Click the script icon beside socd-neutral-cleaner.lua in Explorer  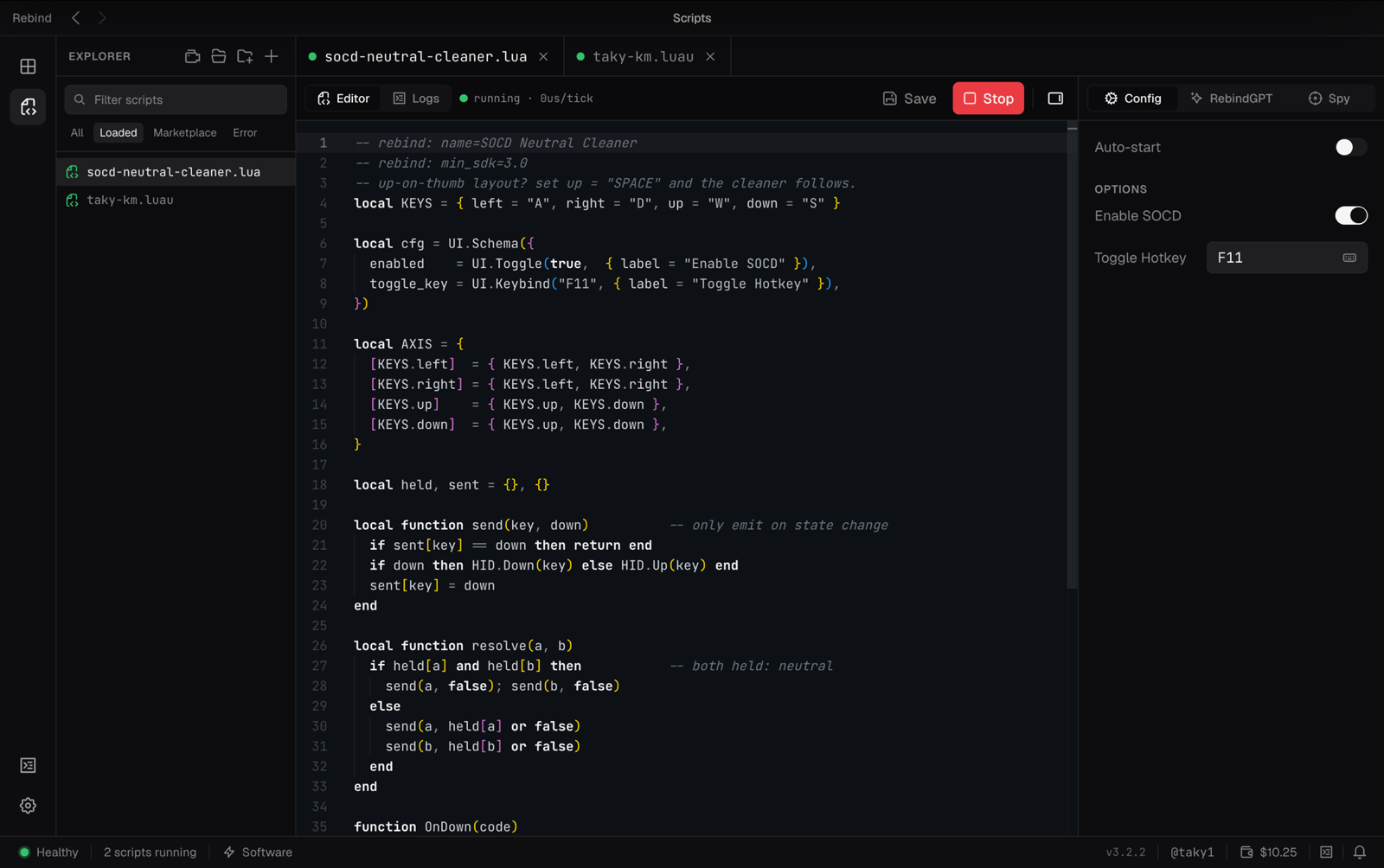point(73,172)
